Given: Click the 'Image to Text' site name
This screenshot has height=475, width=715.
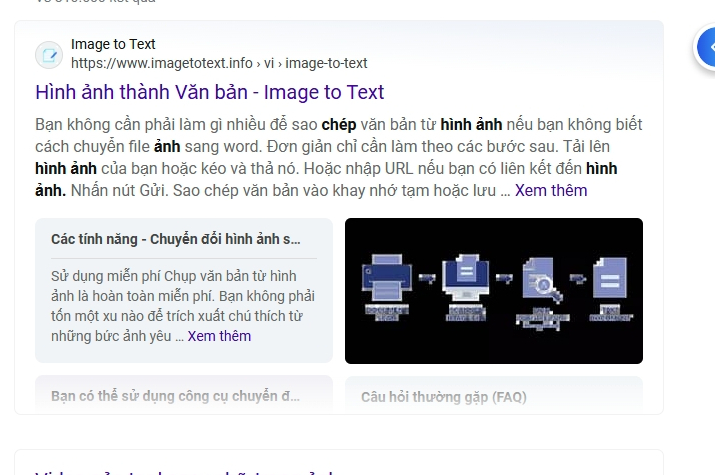Looking at the screenshot, I should pyautogui.click(x=113, y=44).
